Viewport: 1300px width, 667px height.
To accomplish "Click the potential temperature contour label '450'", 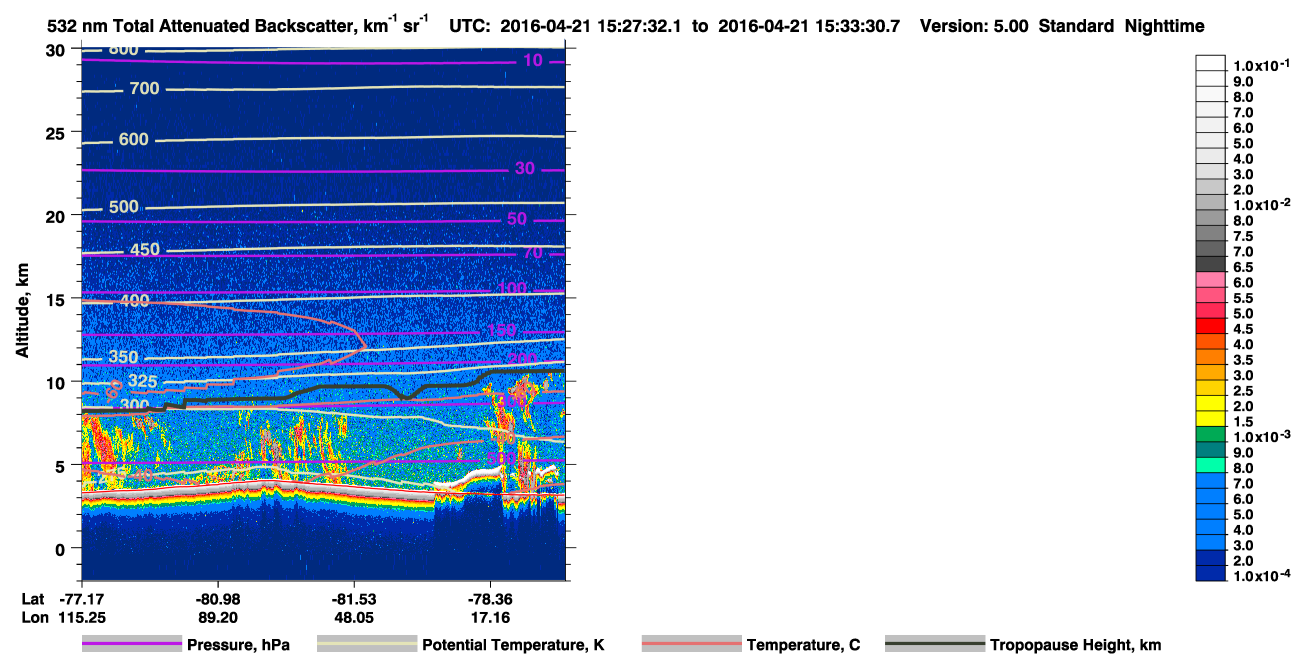I will (144, 250).
